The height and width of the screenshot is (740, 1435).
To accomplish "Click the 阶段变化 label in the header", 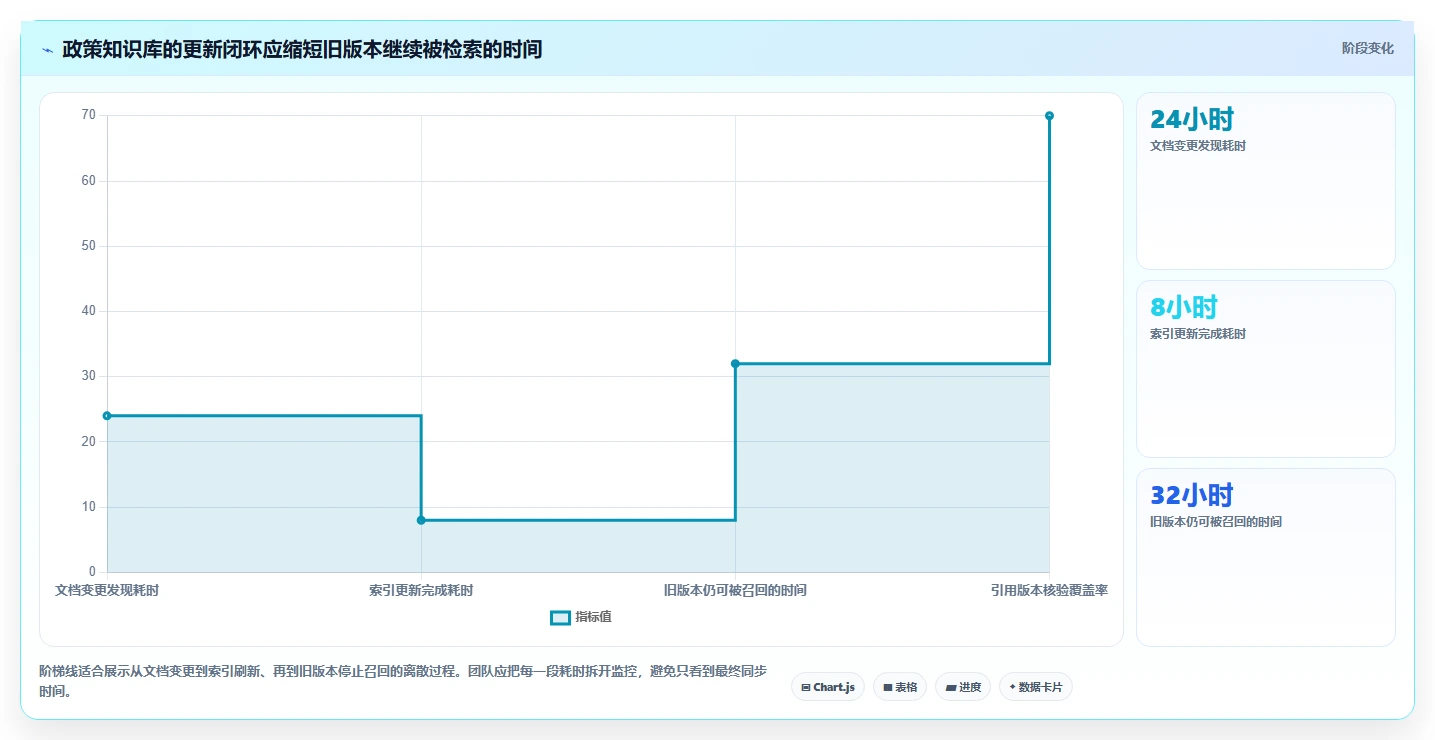I will [x=1367, y=49].
